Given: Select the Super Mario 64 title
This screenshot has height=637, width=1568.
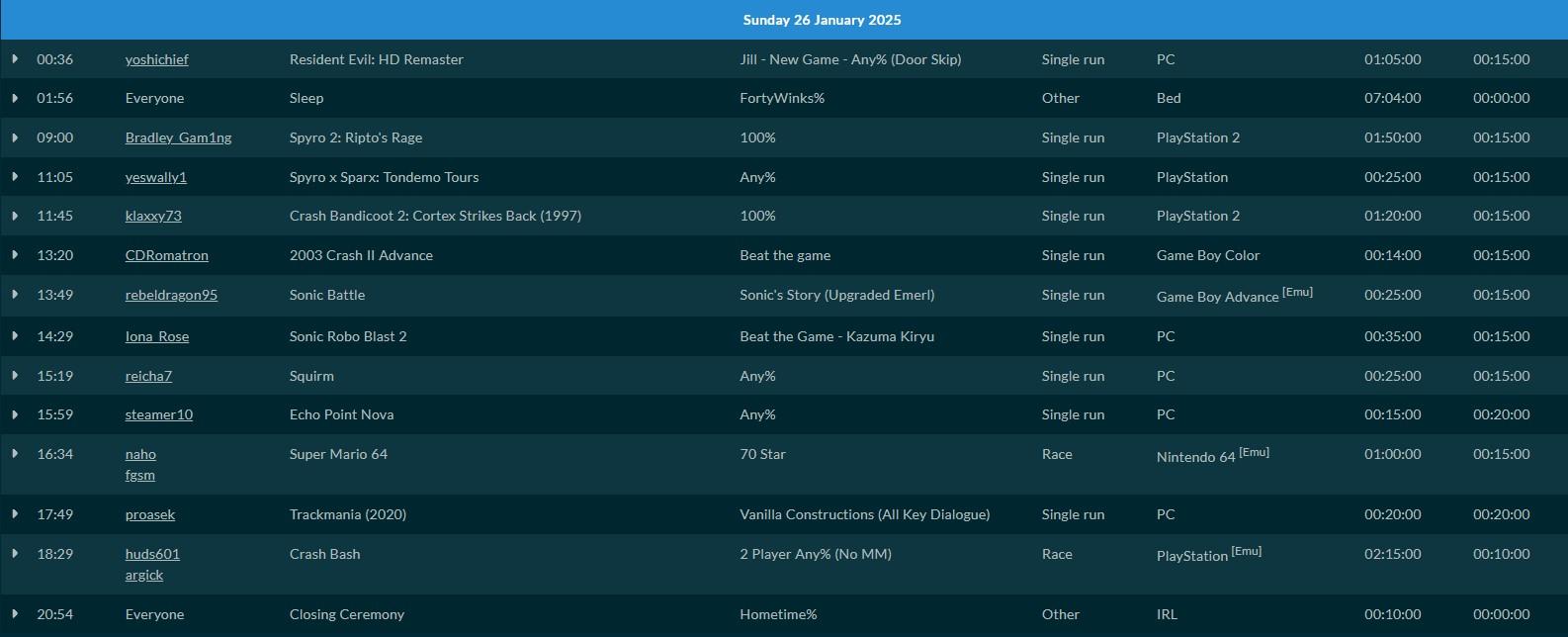Looking at the screenshot, I should [x=338, y=454].
